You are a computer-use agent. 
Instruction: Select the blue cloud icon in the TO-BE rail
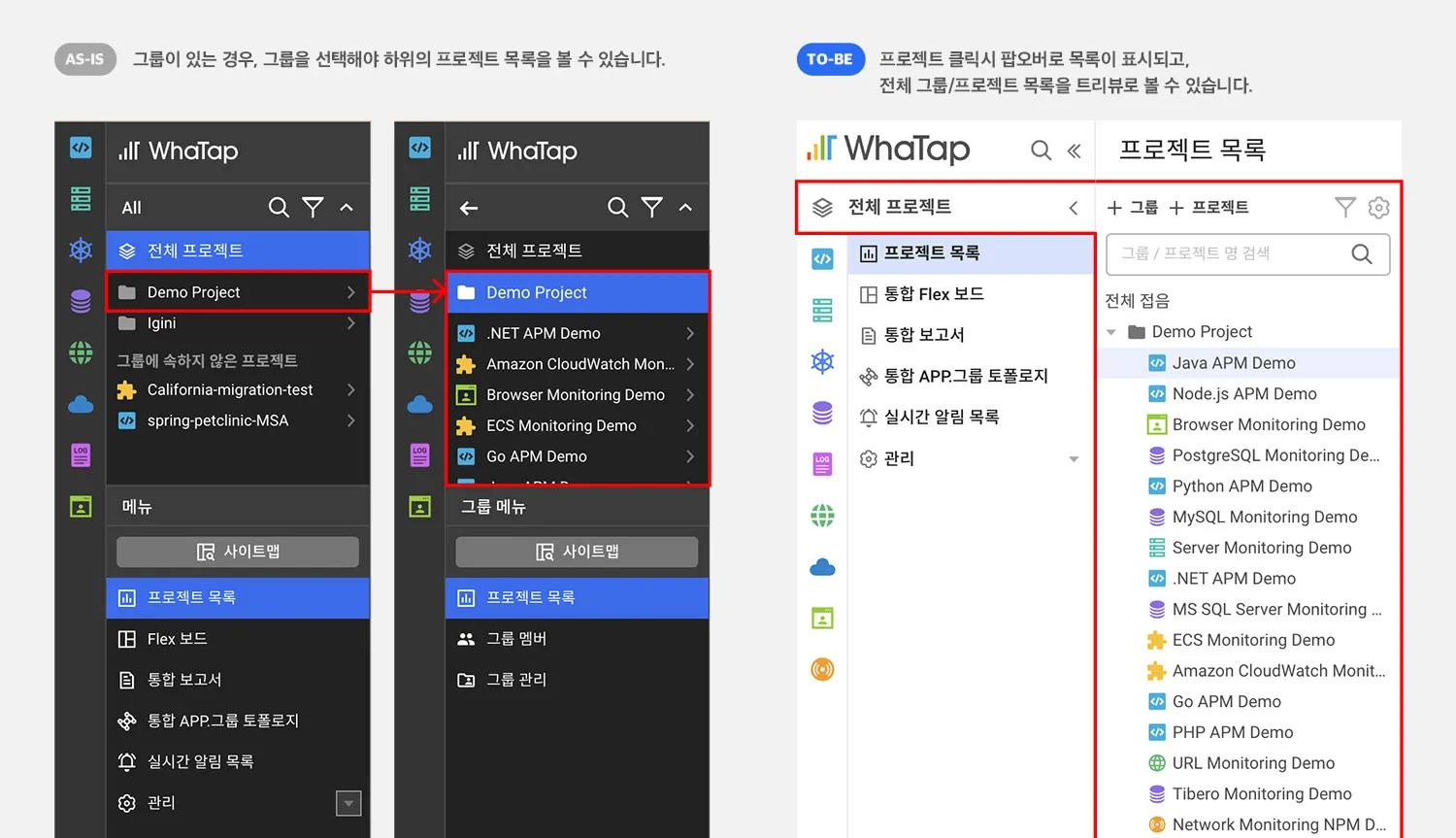coord(822,567)
